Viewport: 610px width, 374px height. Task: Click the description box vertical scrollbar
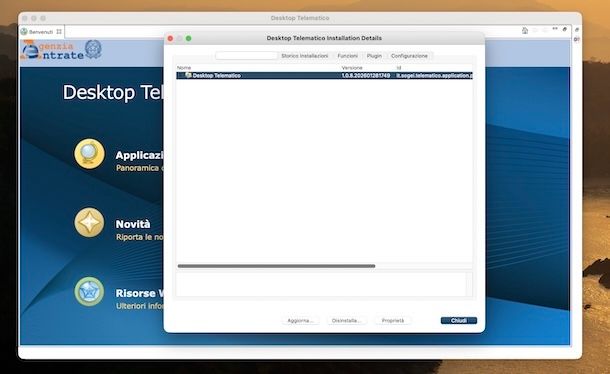470,284
